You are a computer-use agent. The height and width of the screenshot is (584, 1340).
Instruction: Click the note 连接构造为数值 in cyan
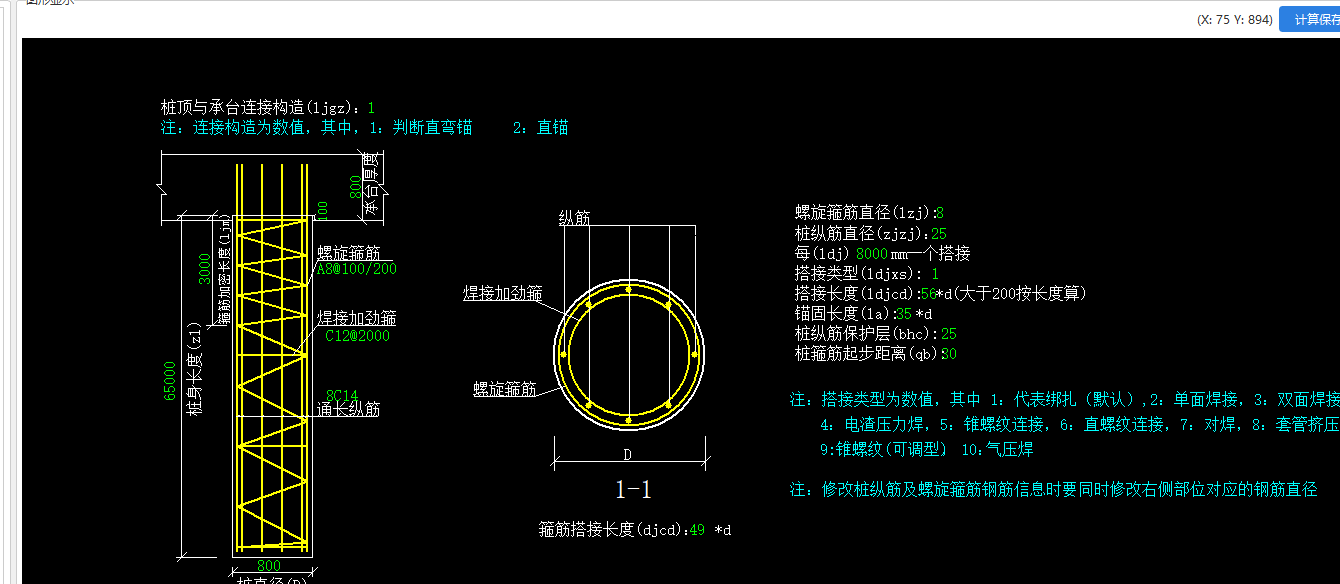click(365, 128)
